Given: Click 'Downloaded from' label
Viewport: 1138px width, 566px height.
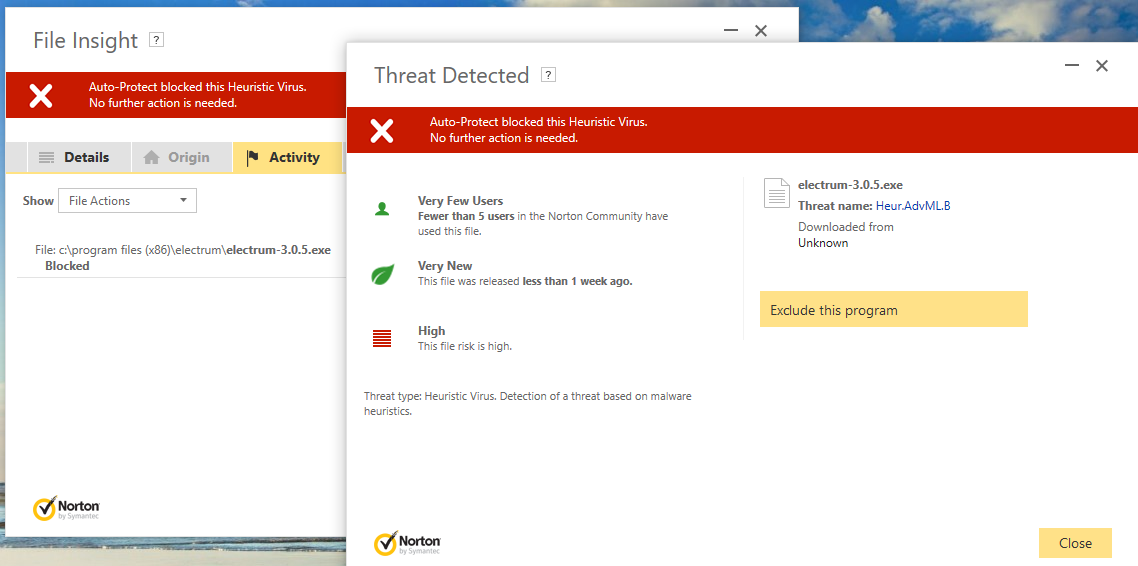Looking at the screenshot, I should 846,227.
